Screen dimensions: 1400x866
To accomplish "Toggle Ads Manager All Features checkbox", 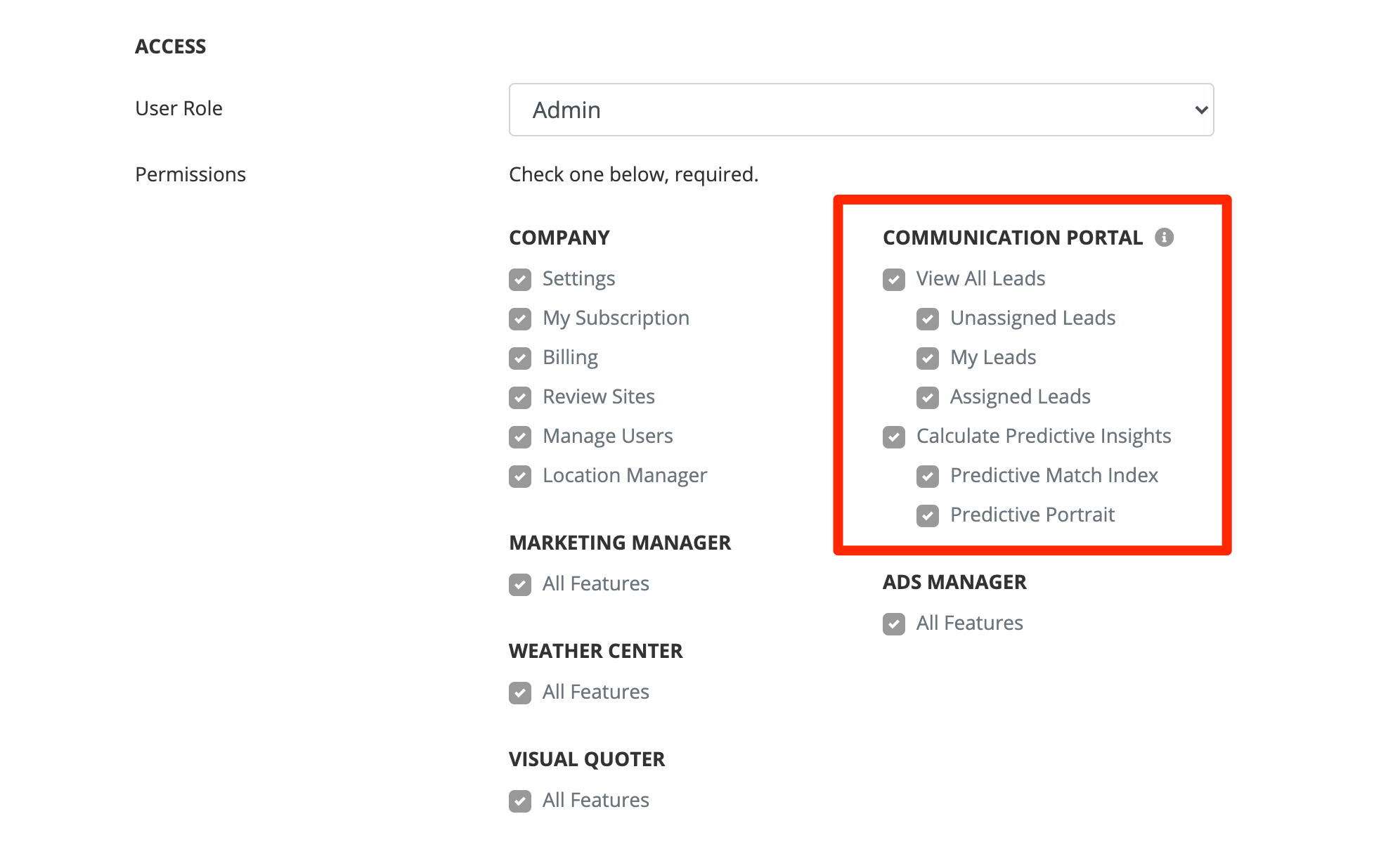I will coord(894,624).
